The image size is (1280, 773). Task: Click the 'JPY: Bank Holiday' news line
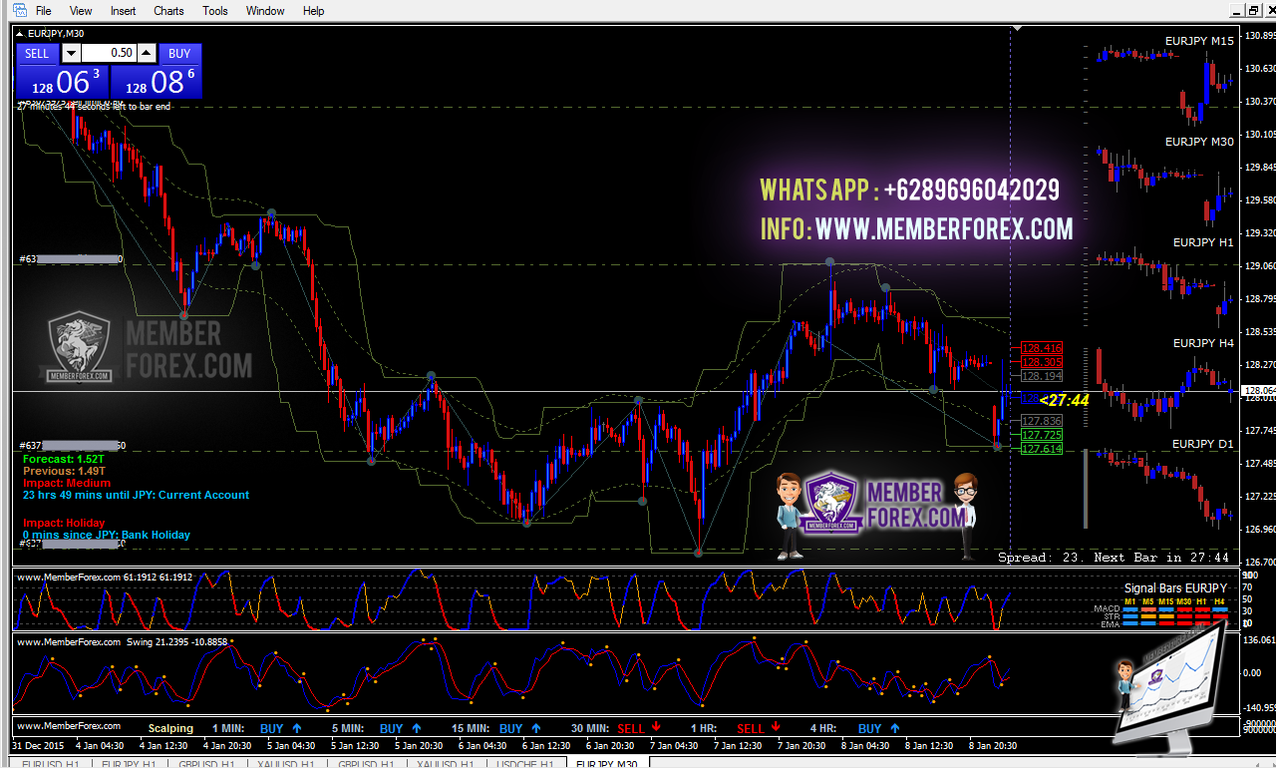point(106,535)
